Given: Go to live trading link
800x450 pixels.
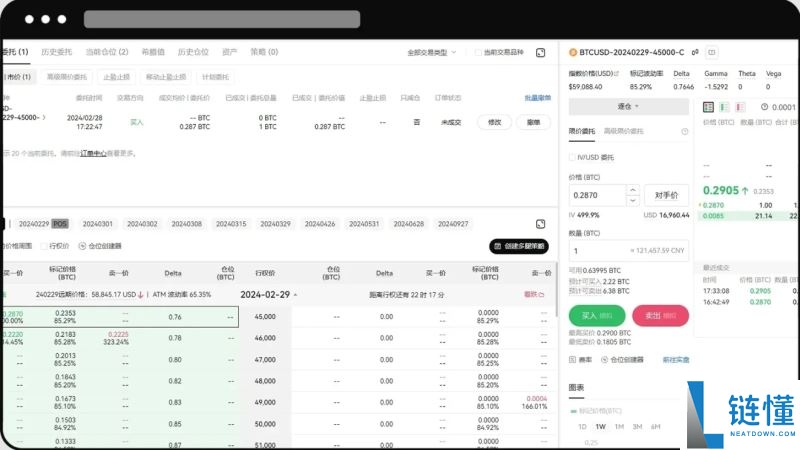Looking at the screenshot, I should click(676, 360).
